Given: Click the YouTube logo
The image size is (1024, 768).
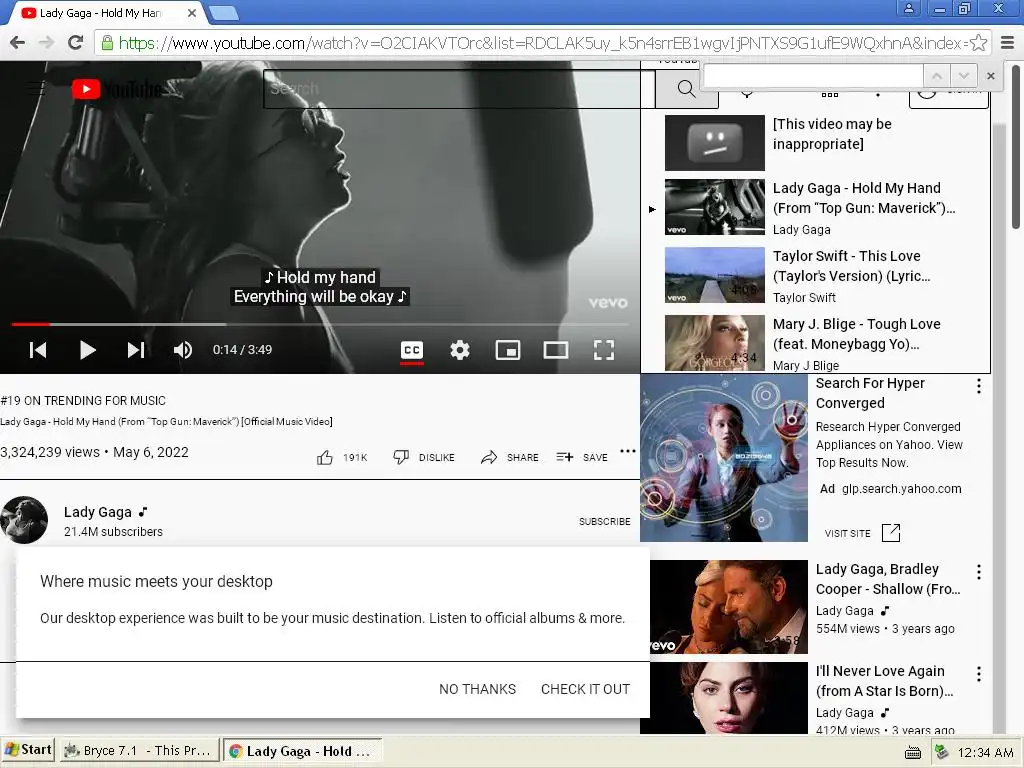Looking at the screenshot, I should (116, 89).
